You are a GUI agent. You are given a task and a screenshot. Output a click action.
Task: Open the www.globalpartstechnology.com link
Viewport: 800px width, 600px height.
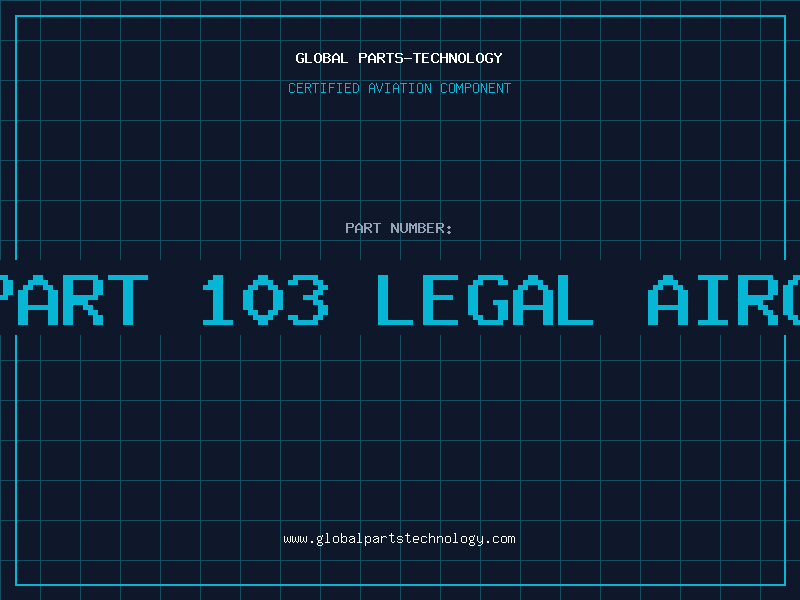pos(399,539)
